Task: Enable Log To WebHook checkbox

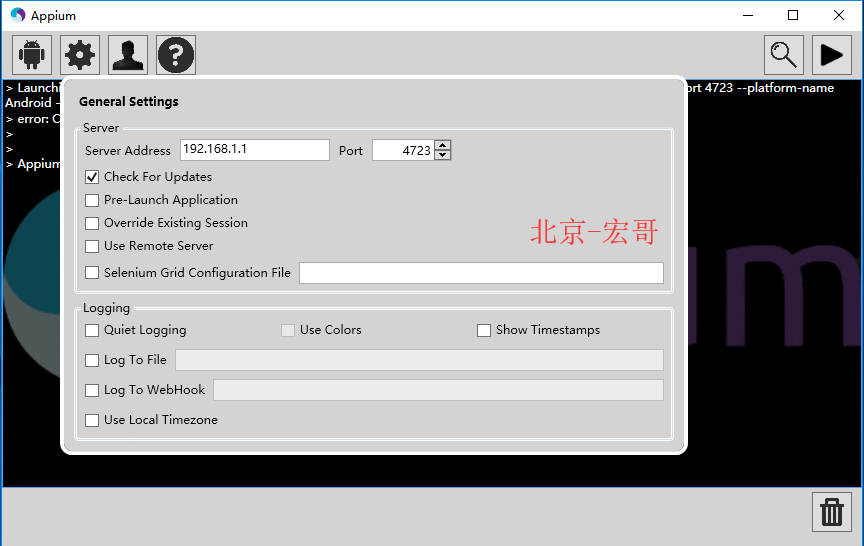Action: 92,391
